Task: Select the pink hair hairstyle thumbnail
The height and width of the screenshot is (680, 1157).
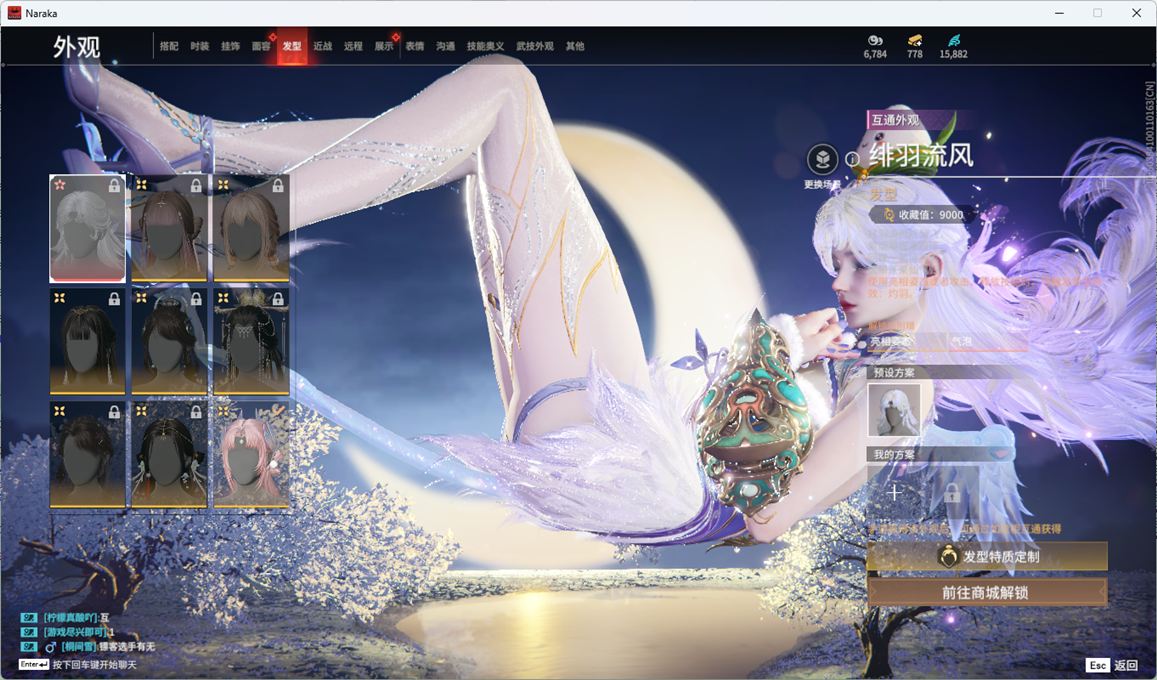Action: point(251,454)
